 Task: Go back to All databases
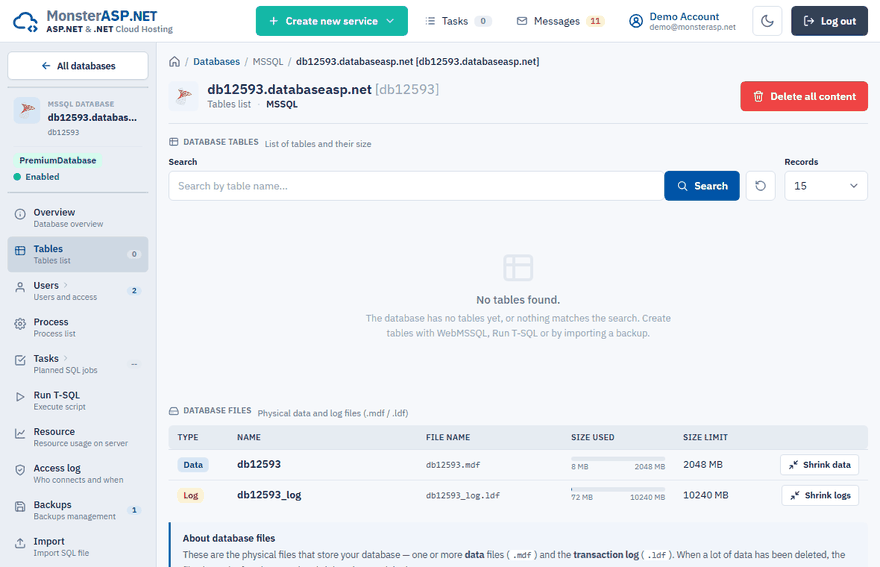(x=78, y=66)
